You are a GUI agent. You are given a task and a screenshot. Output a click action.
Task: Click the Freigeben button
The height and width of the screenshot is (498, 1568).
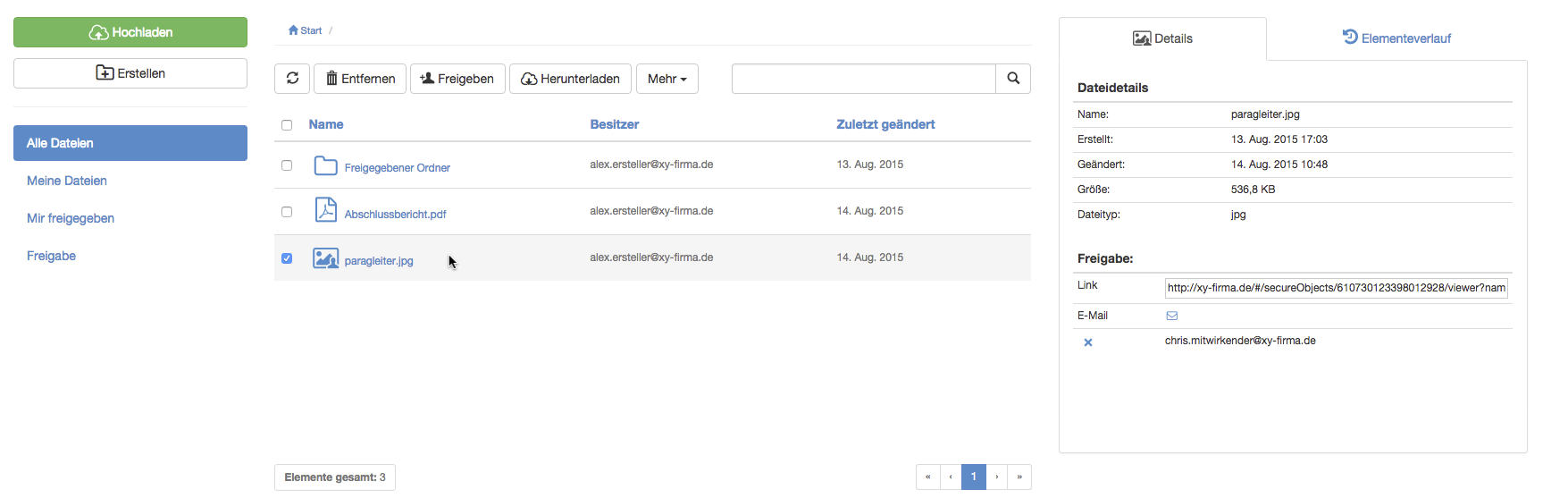coord(457,79)
